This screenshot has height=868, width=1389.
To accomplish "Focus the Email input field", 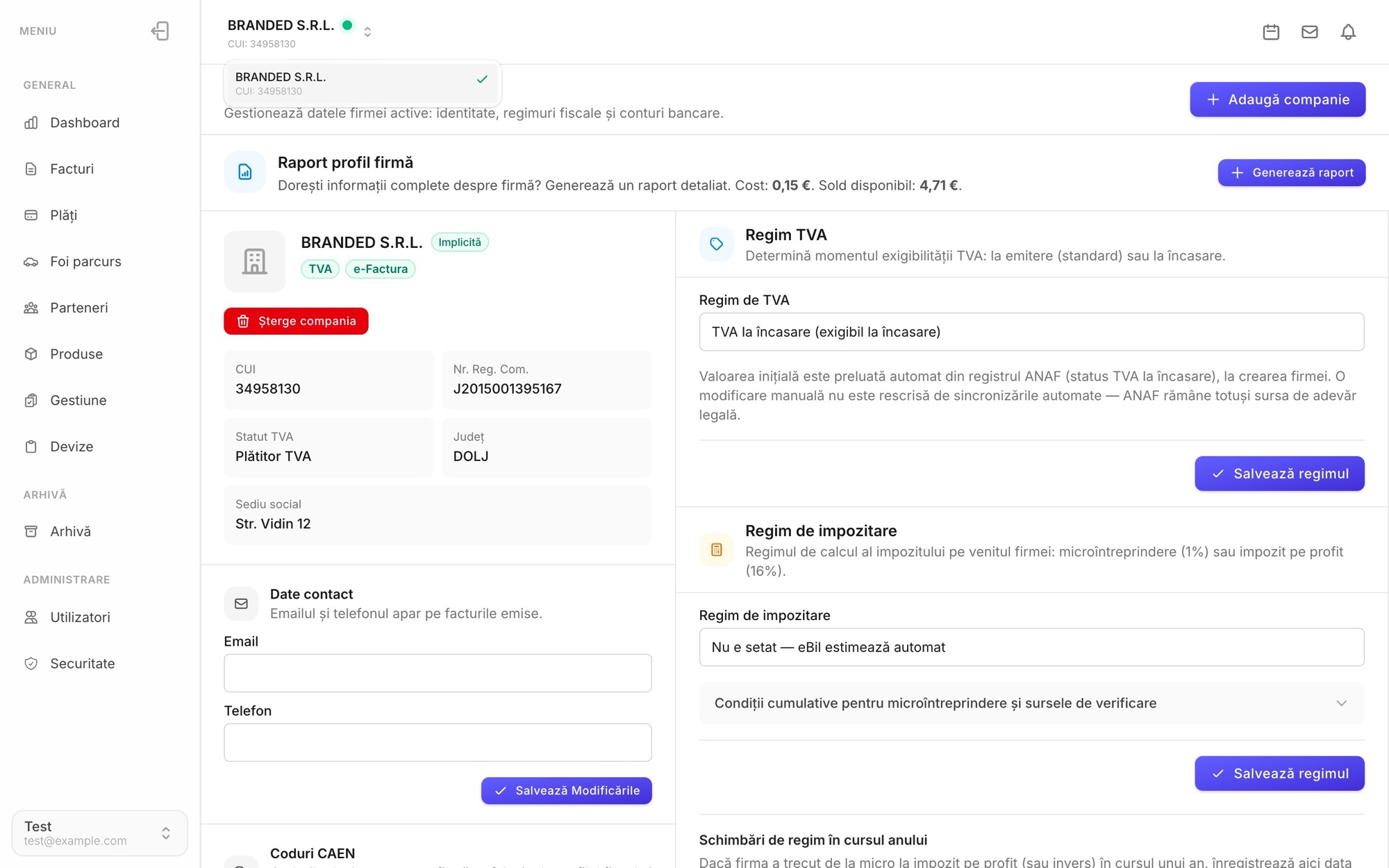I will [x=438, y=673].
